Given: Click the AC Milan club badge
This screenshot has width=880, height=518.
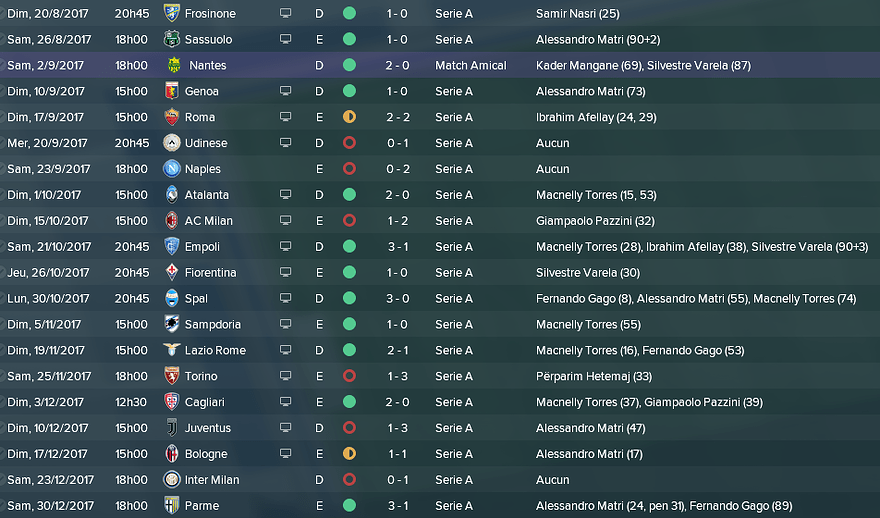Looking at the screenshot, I should pyautogui.click(x=171, y=221).
